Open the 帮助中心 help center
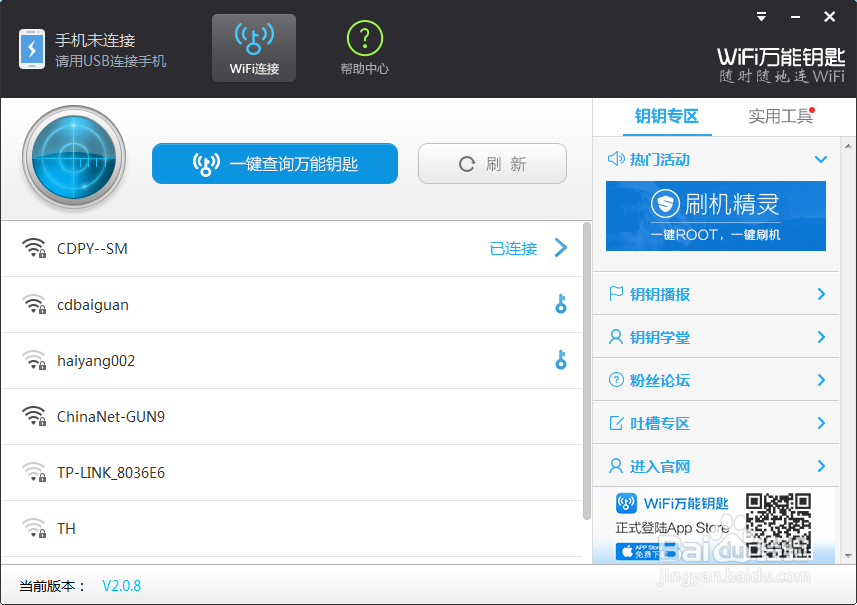This screenshot has width=857, height=605. (x=365, y=48)
